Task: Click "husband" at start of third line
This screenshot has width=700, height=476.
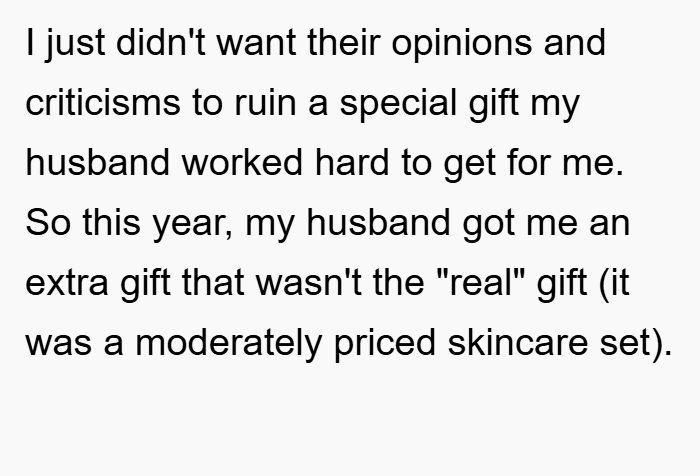Action: [x=98, y=162]
